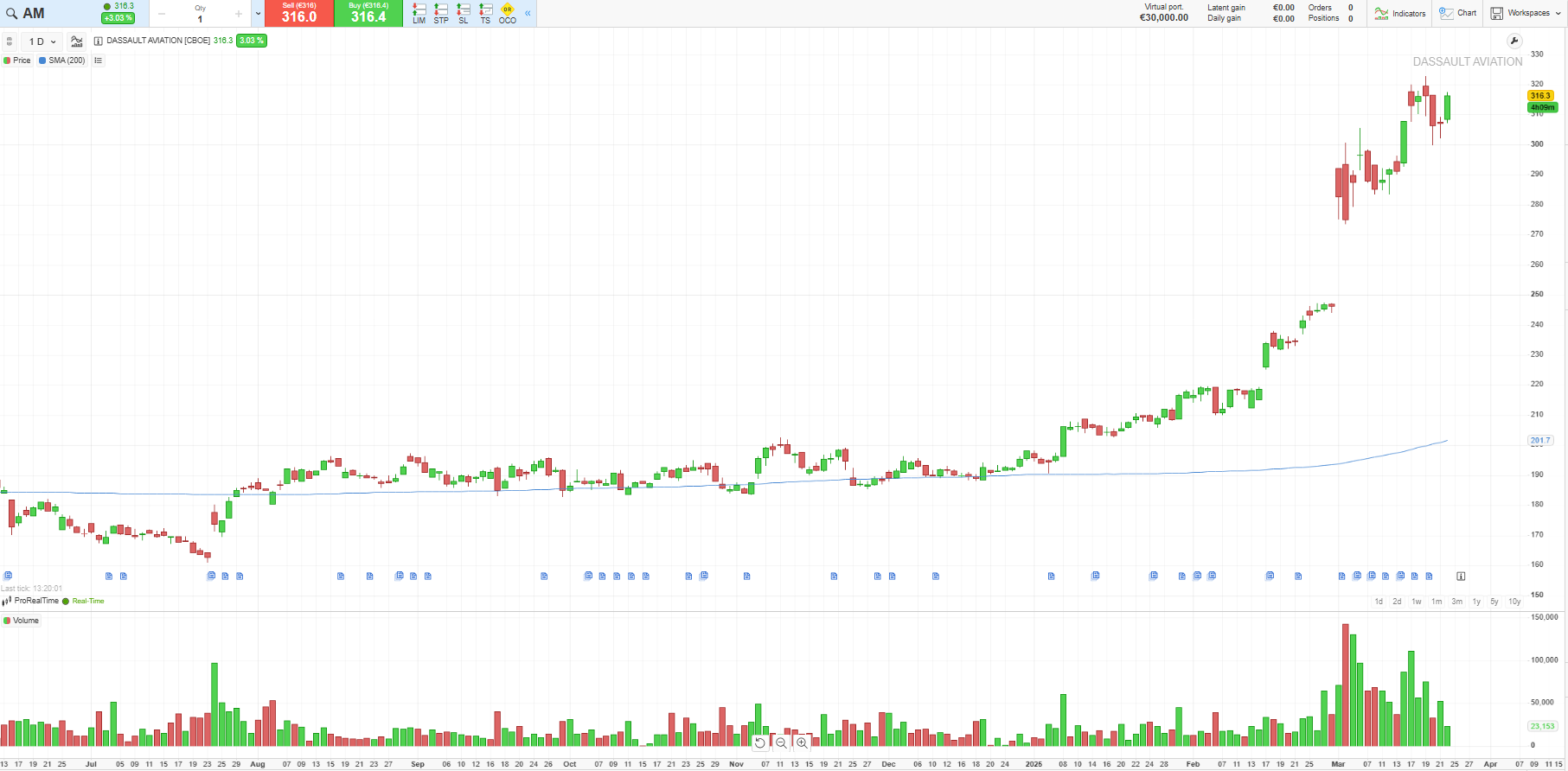The height and width of the screenshot is (771, 1568).
Task: Expand the quantity options dropdown arrow
Action: point(258,14)
